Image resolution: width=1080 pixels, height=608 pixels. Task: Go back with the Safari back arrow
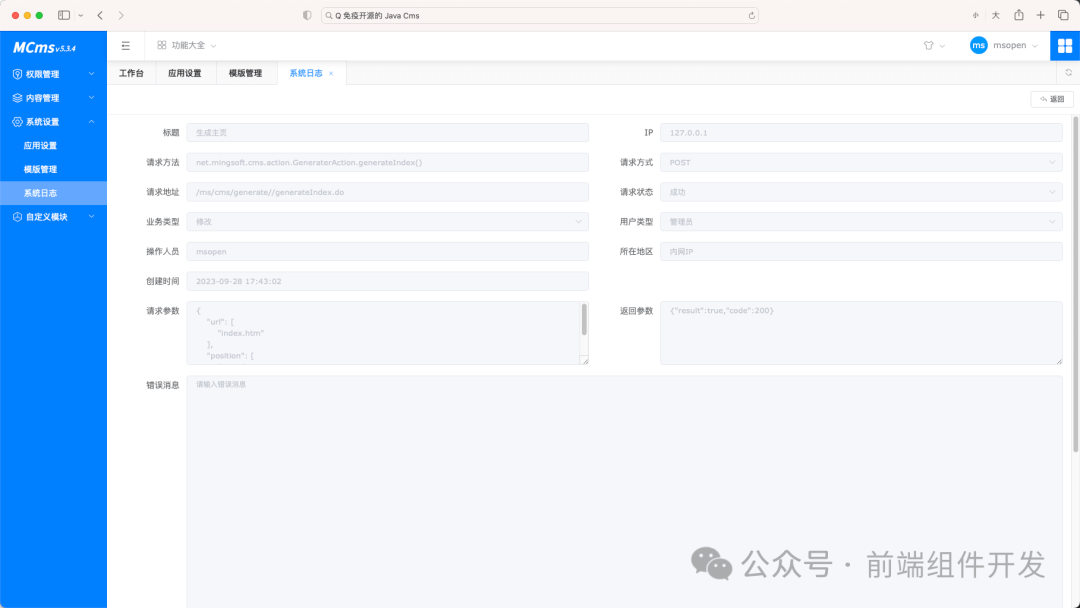coord(100,15)
